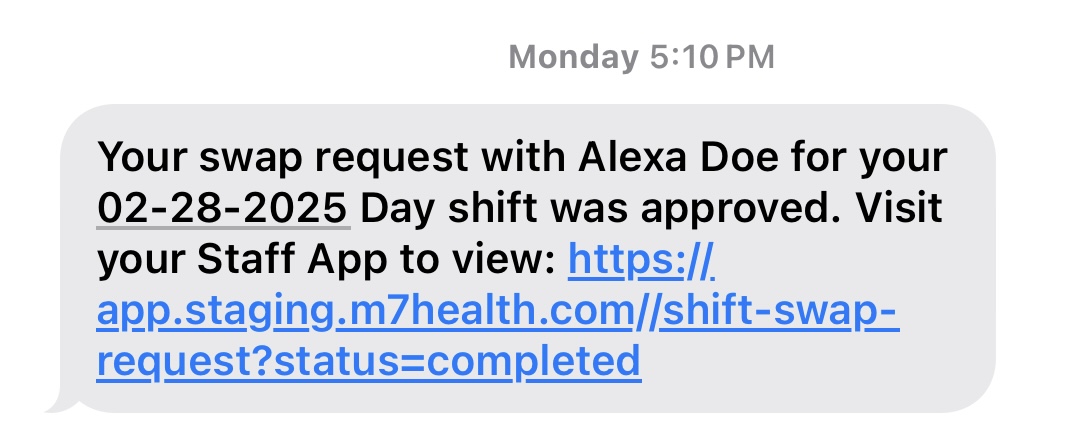The width and height of the screenshot is (1091, 429).
Task: Click the Monday 5:10 PM timestamp
Action: tap(641, 57)
